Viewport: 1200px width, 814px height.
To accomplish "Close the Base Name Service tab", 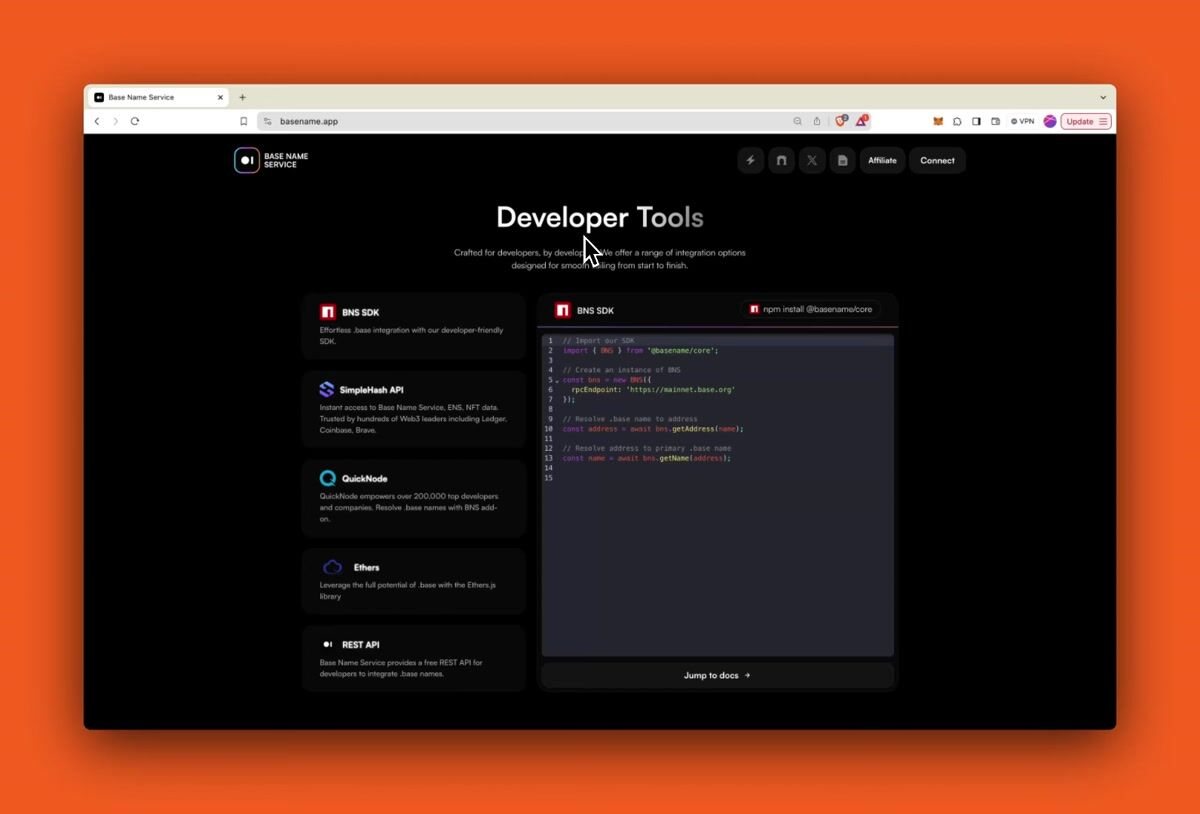I will click(221, 97).
